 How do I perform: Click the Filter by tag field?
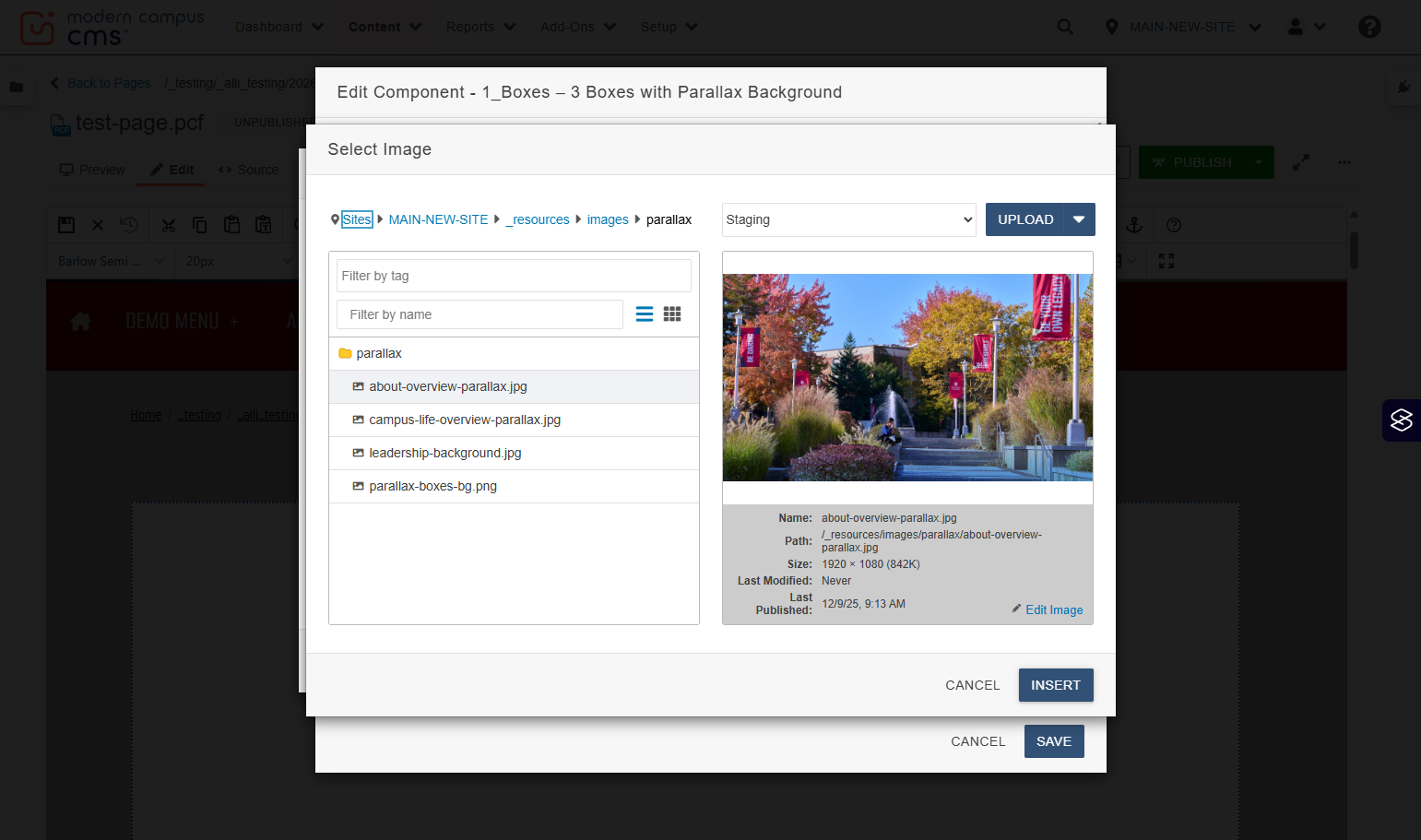(x=514, y=276)
